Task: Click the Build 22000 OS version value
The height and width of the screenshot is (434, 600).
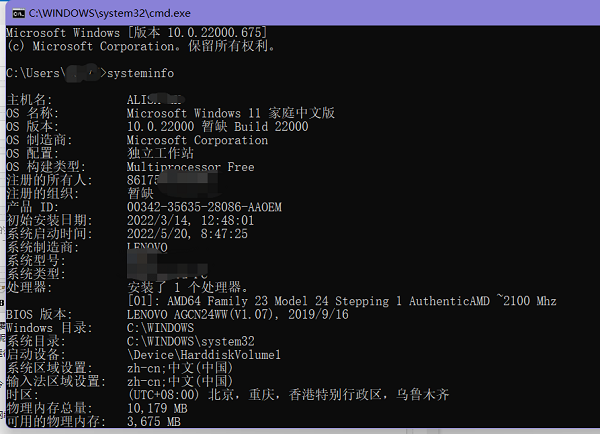Action: (270, 127)
